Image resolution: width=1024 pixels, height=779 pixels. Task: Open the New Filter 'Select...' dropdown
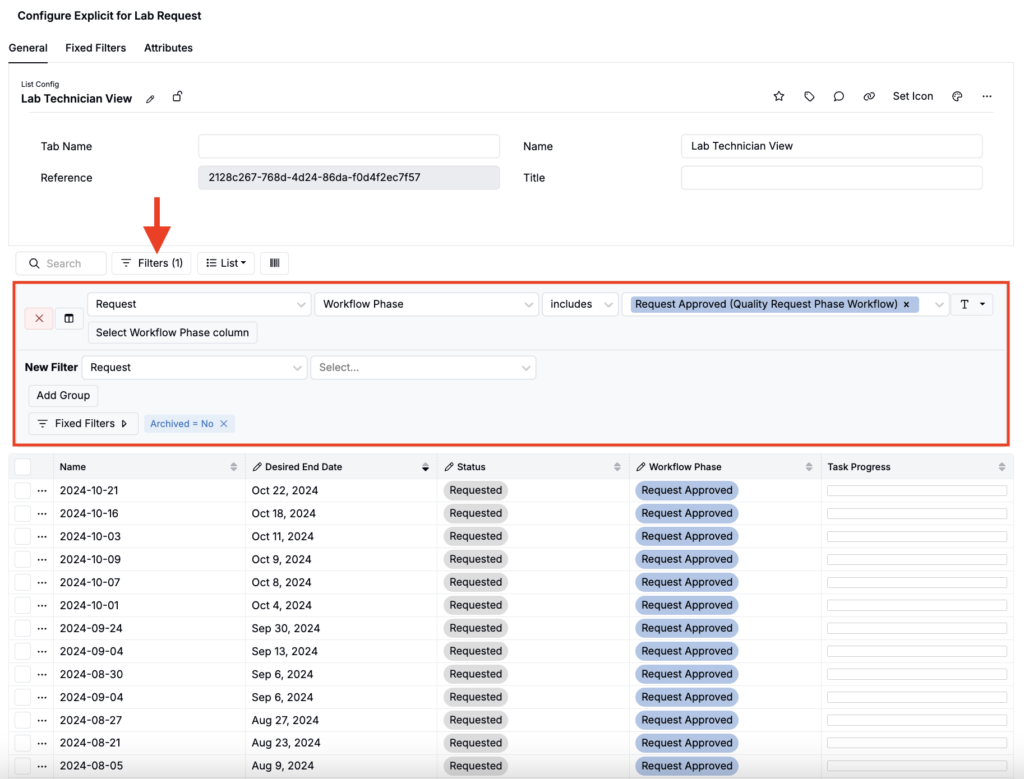pos(423,367)
